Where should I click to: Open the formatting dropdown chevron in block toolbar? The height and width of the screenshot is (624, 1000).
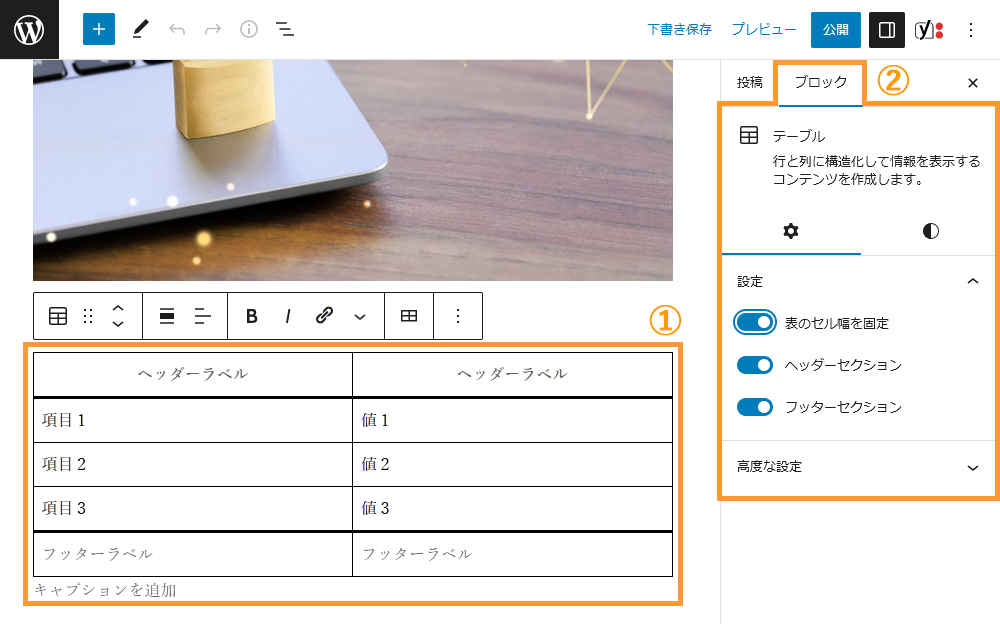pyautogui.click(x=362, y=315)
